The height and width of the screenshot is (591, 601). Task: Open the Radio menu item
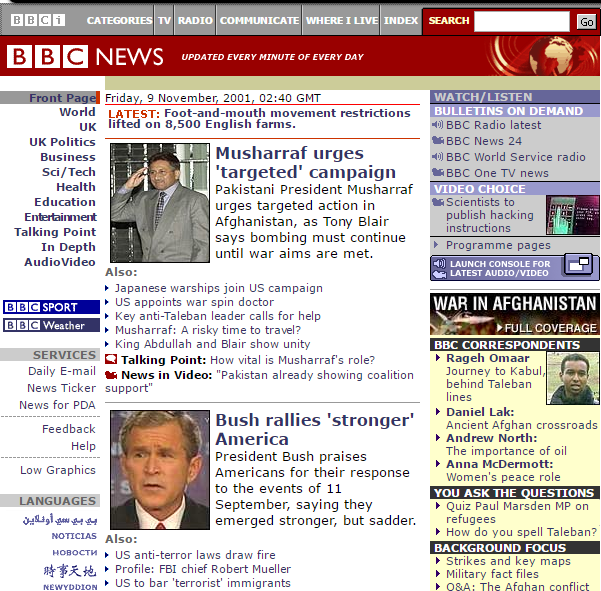[195, 20]
